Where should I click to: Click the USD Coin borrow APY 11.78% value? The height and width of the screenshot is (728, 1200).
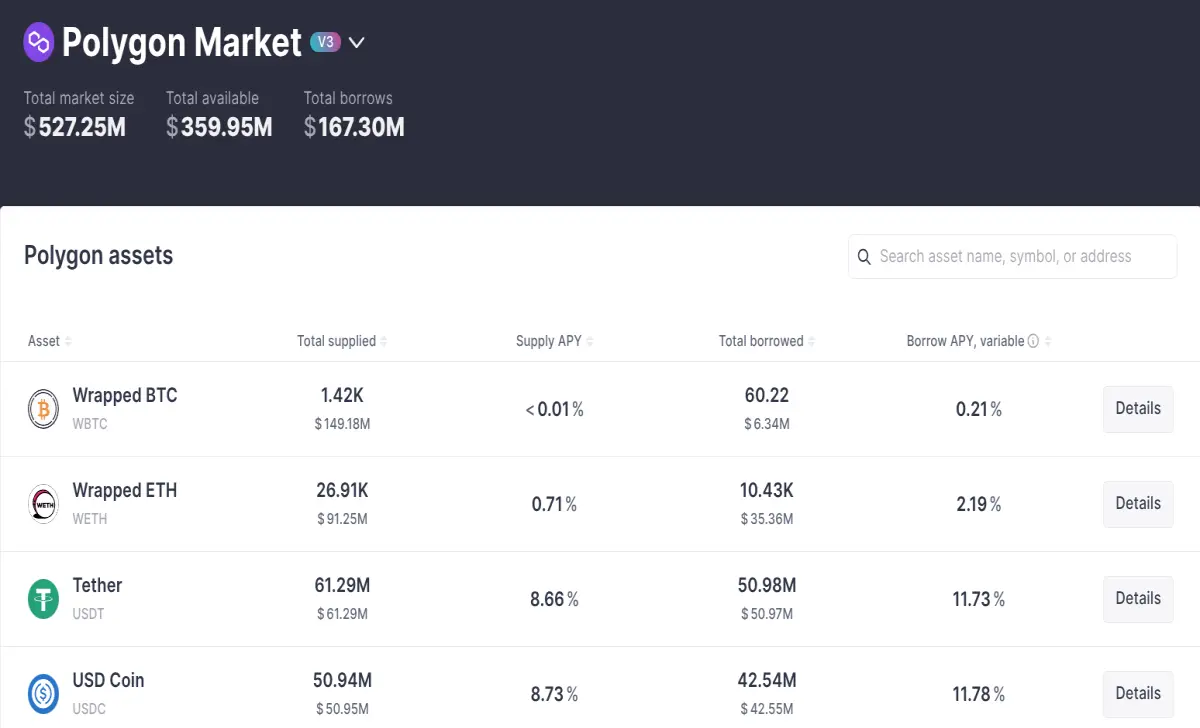point(979,694)
